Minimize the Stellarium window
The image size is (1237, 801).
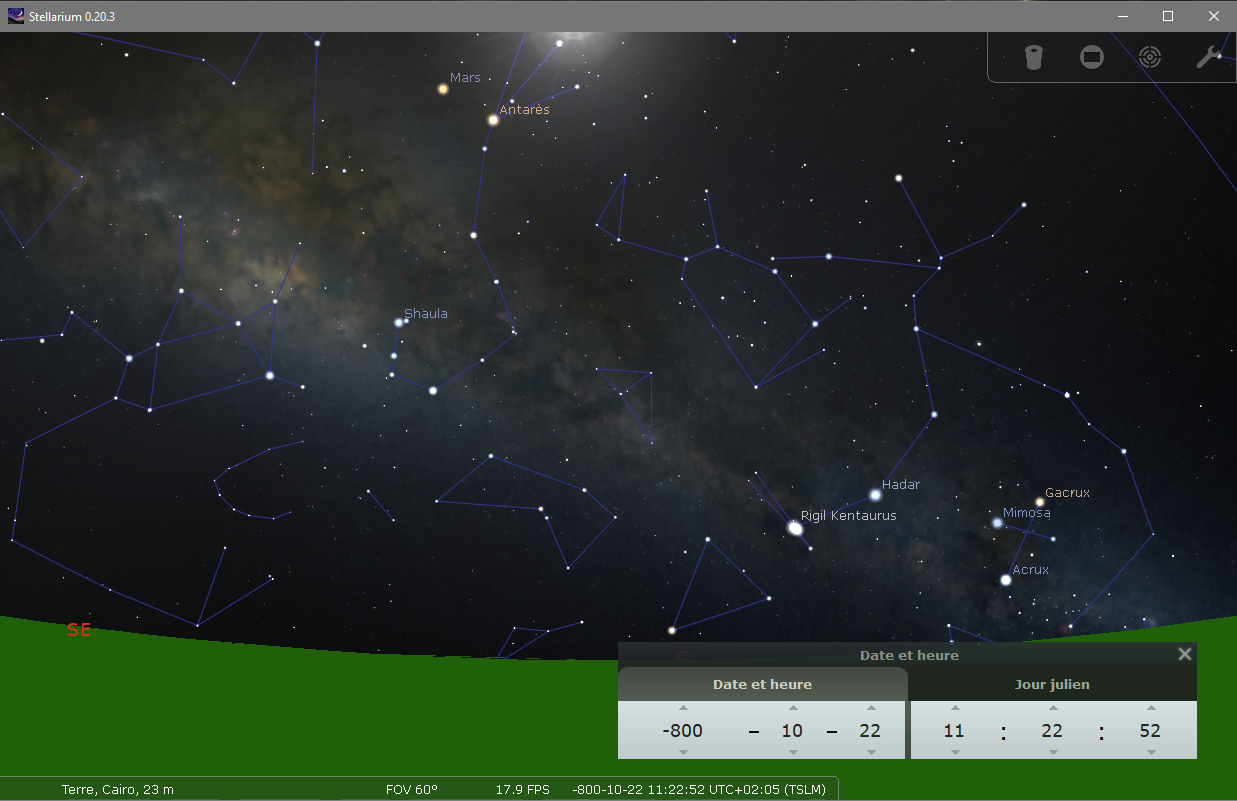click(1122, 16)
